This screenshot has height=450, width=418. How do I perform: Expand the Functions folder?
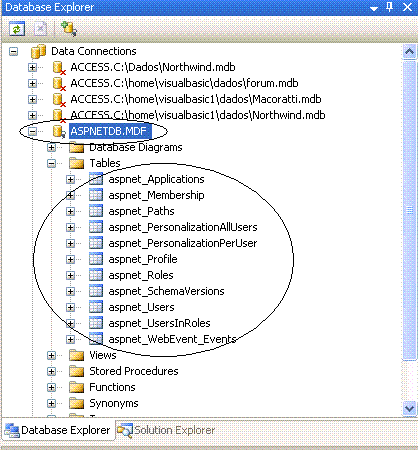click(51, 388)
